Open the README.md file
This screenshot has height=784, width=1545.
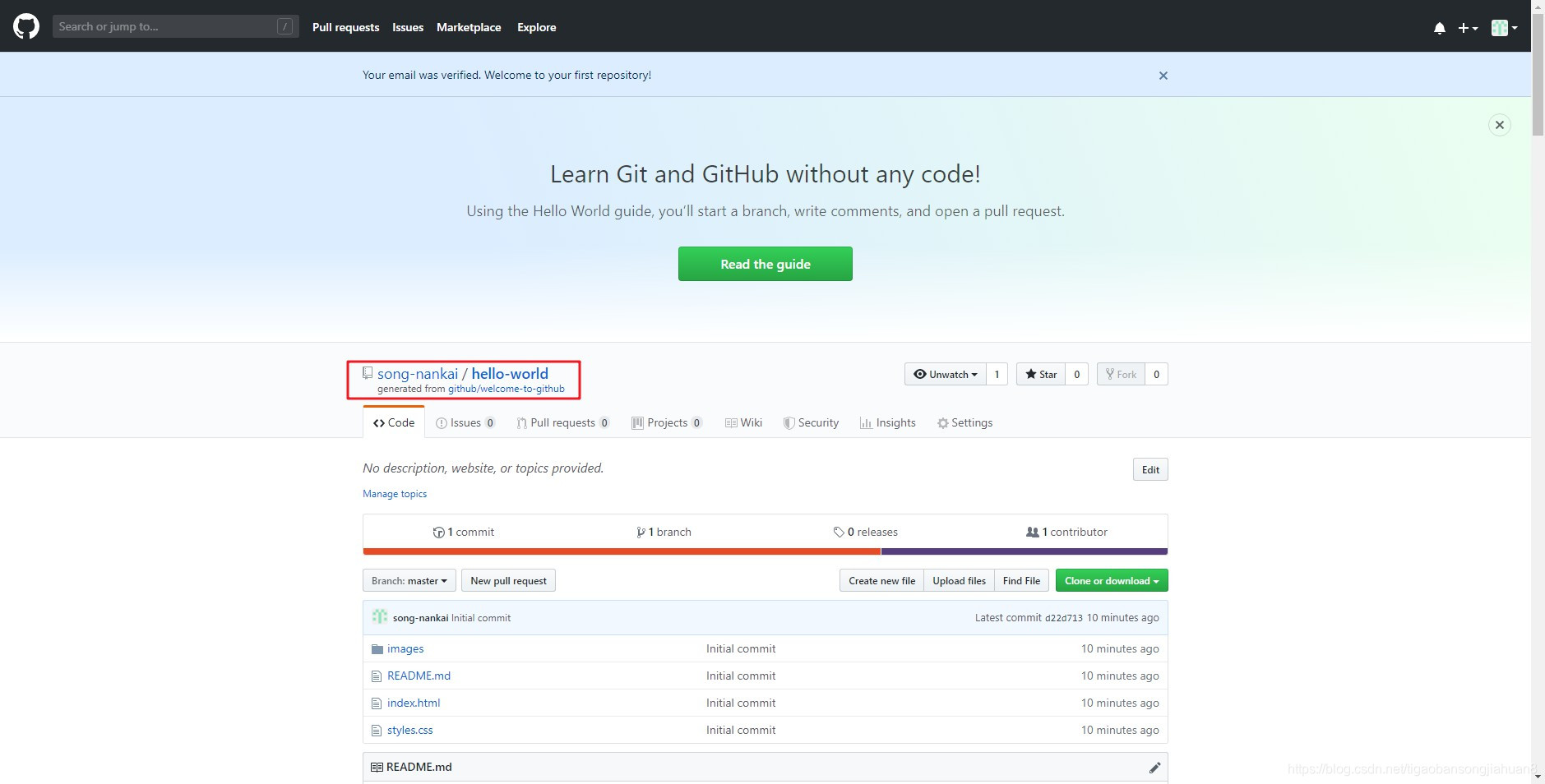(419, 676)
